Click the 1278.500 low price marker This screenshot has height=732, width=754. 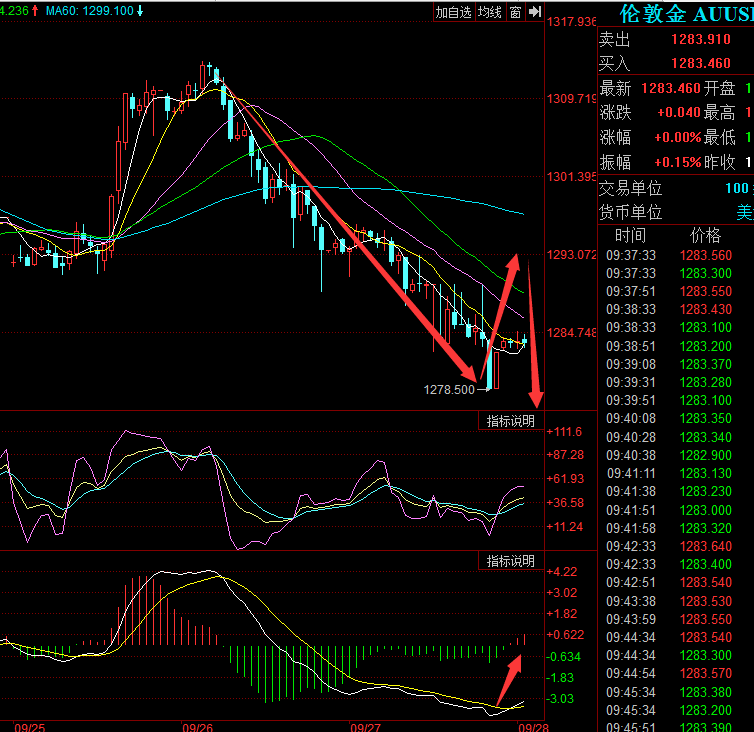(449, 389)
